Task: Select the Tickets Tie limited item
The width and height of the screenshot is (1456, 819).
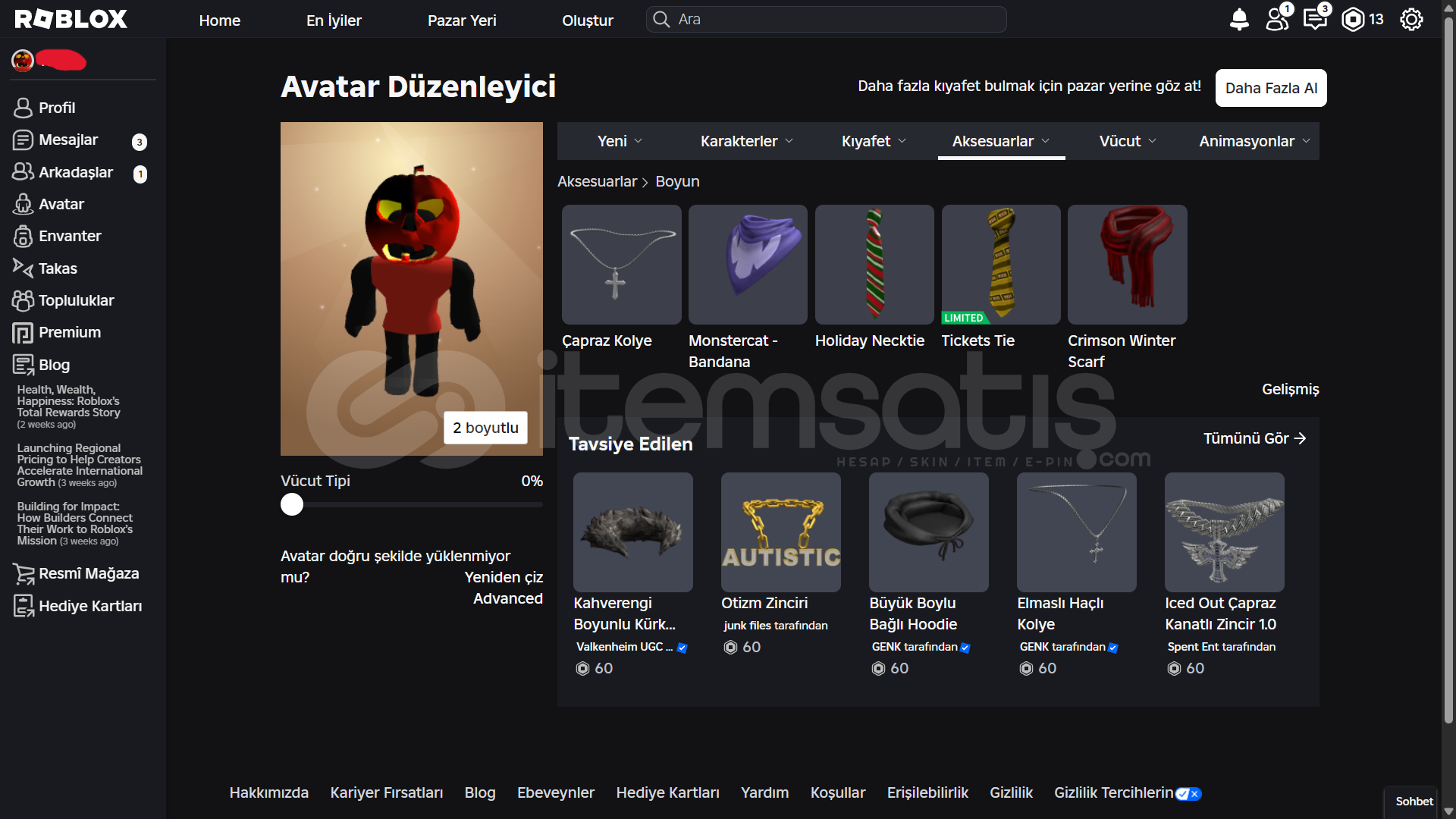Action: pyautogui.click(x=1001, y=265)
